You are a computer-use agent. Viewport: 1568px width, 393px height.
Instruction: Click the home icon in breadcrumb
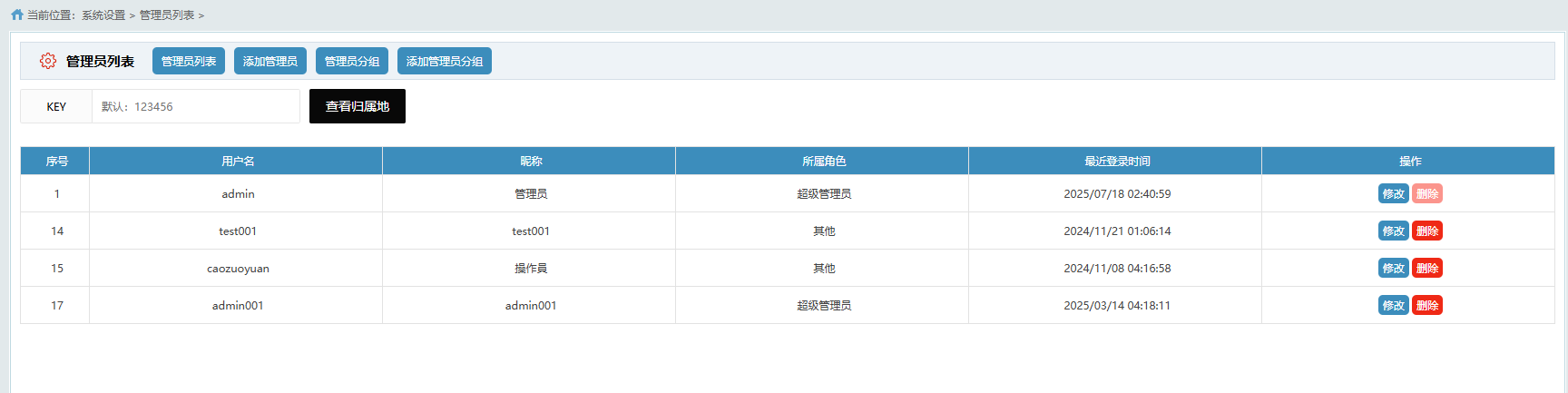(x=17, y=15)
